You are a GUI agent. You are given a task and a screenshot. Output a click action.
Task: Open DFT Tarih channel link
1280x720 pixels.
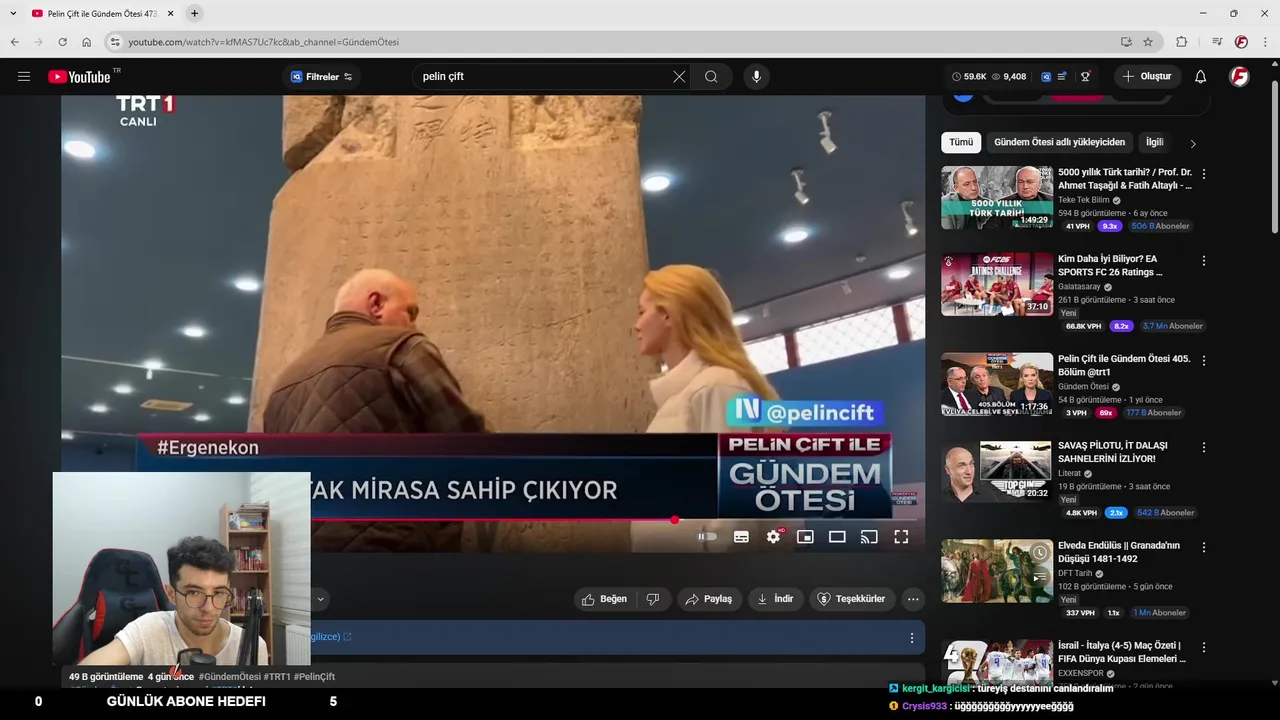[x=1075, y=574]
